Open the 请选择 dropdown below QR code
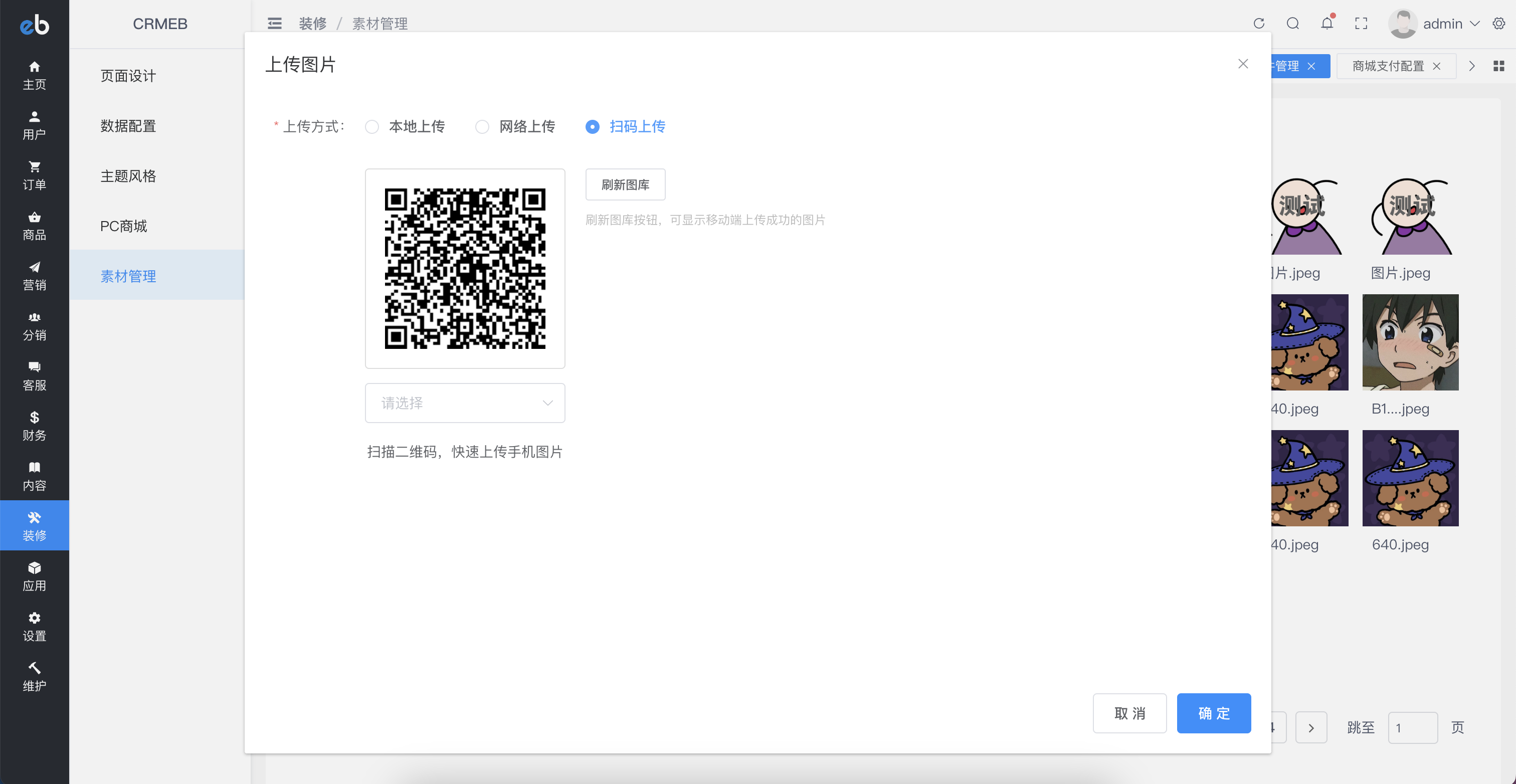This screenshot has width=1516, height=784. tap(464, 403)
